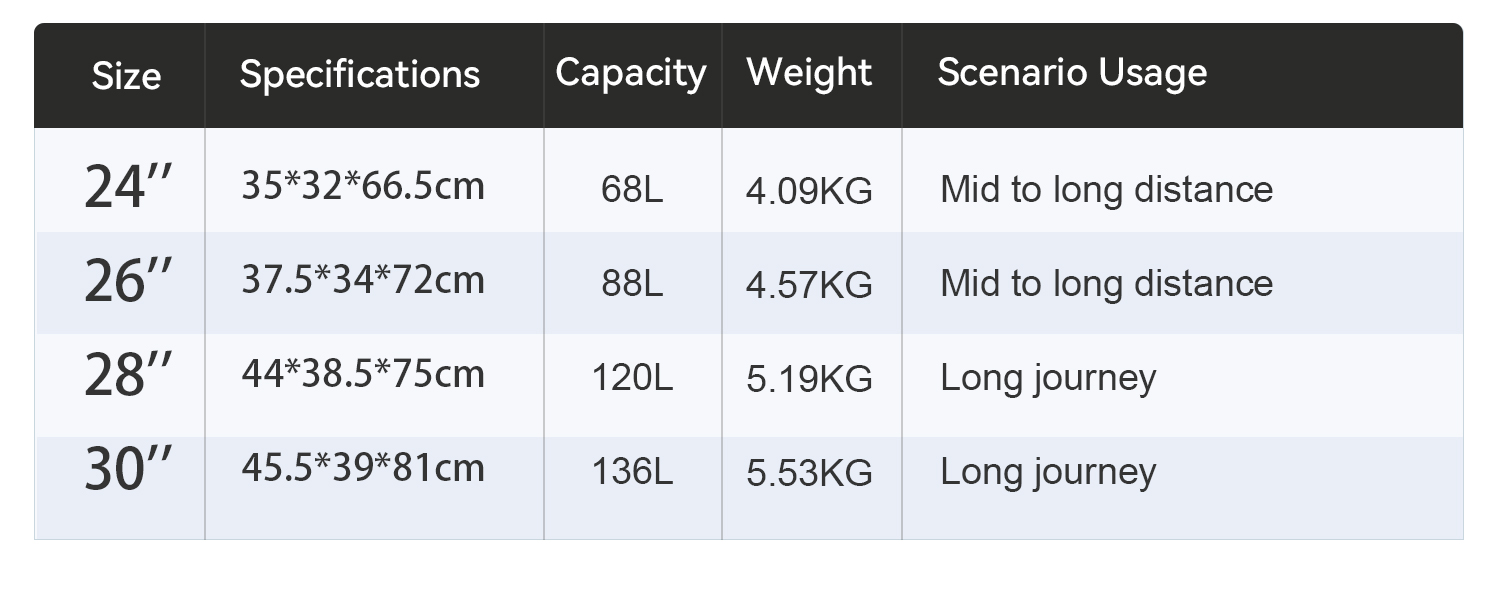Click the Capacity column header
Viewport: 1492px width, 594px height.
631,74
